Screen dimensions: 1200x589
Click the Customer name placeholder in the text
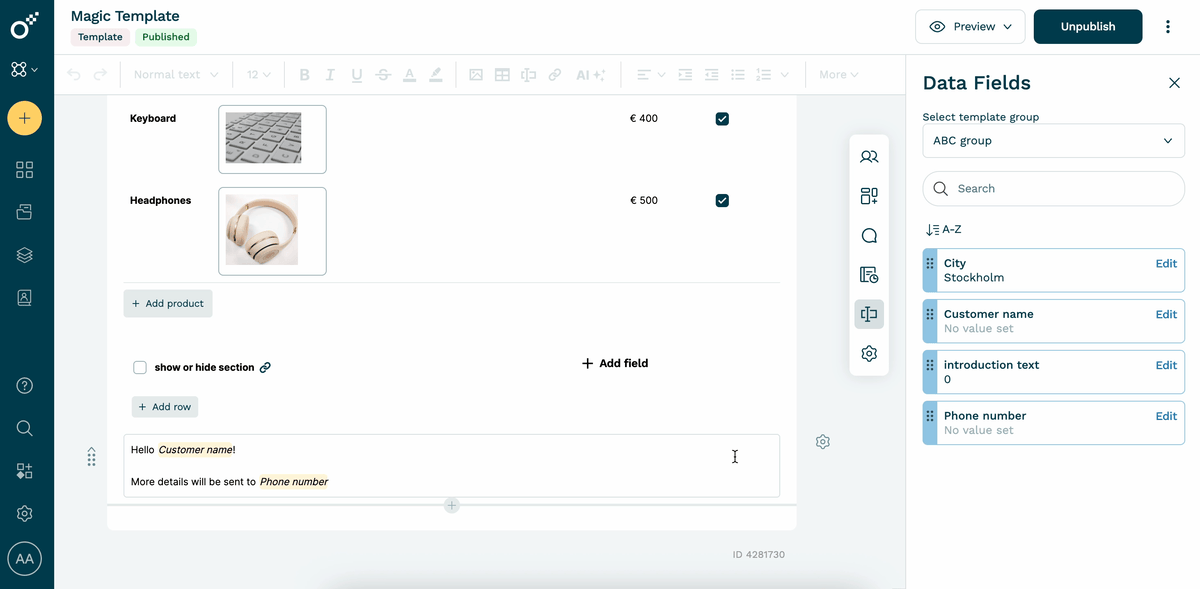tap(195, 450)
